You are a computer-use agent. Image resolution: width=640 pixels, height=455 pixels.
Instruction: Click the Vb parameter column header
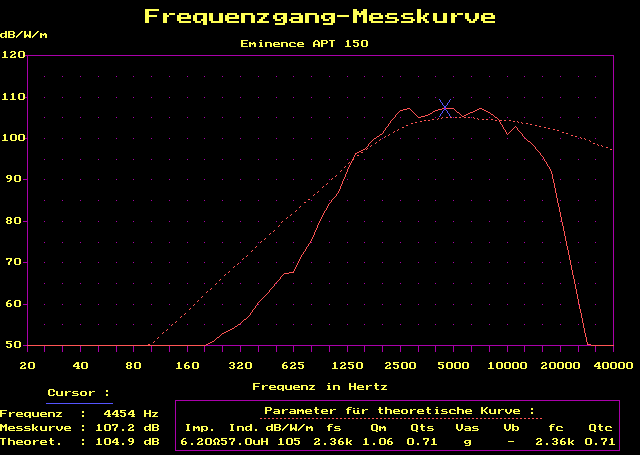point(510,427)
